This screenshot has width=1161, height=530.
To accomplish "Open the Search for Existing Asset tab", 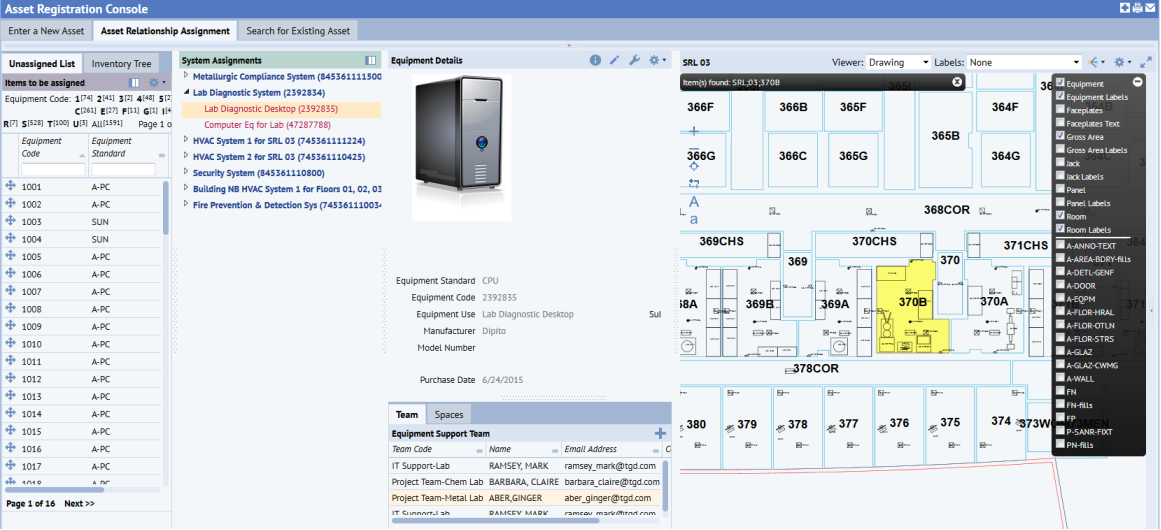I will [298, 31].
